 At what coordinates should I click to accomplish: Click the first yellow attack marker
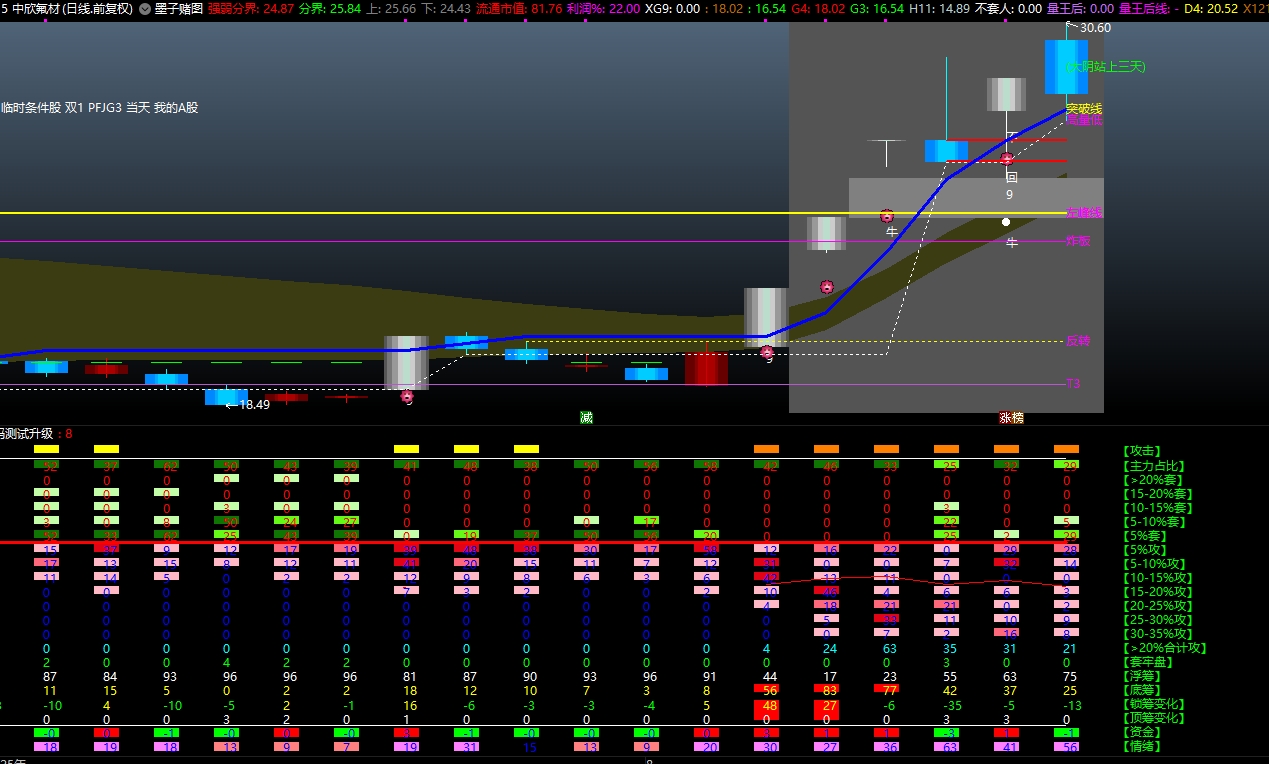[x=46, y=449]
